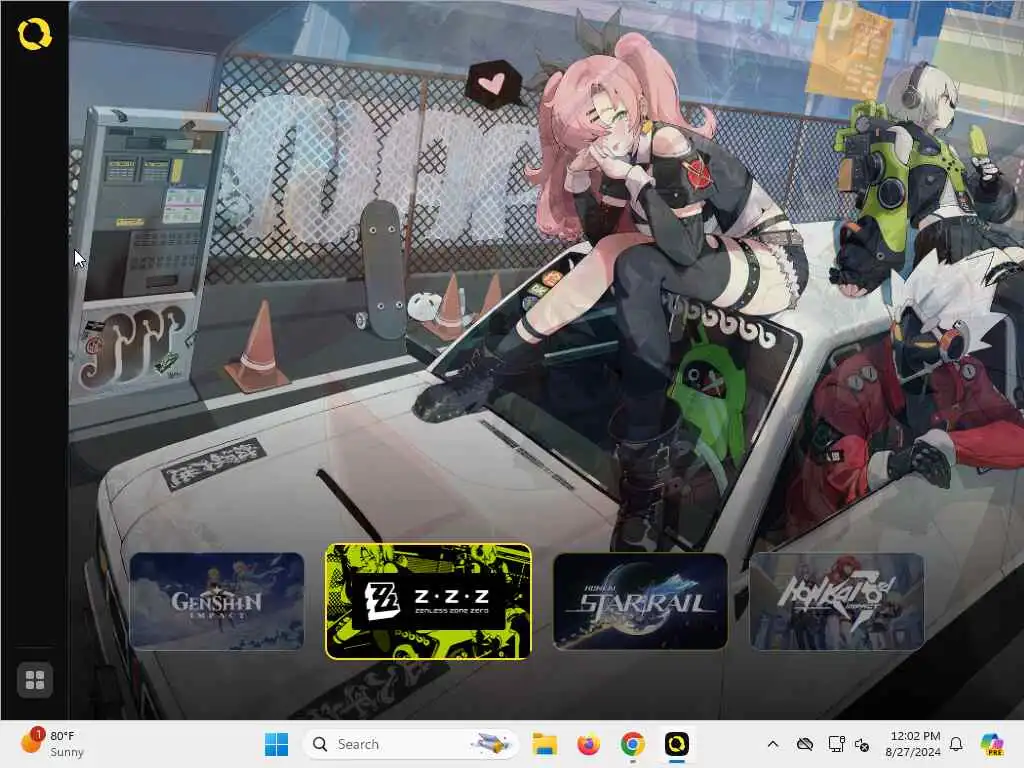This screenshot has height=768, width=1024.
Task: Open Google Chrome from the taskbar
Action: [x=632, y=744]
